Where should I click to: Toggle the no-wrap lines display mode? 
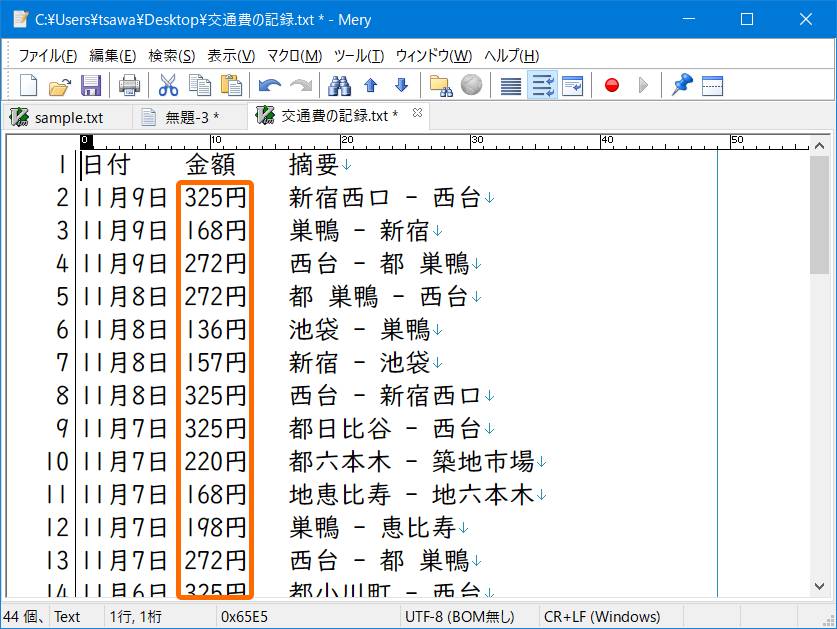tap(509, 86)
